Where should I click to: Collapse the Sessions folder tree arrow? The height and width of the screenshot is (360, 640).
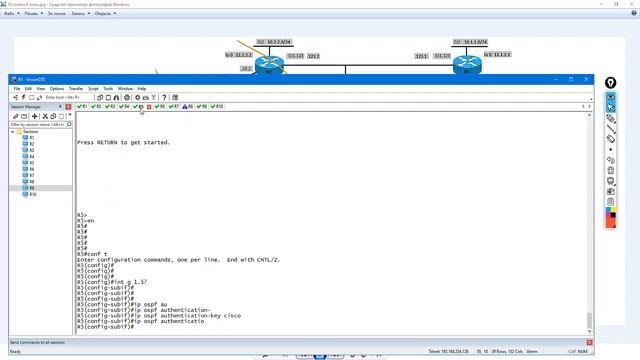[x=13, y=132]
